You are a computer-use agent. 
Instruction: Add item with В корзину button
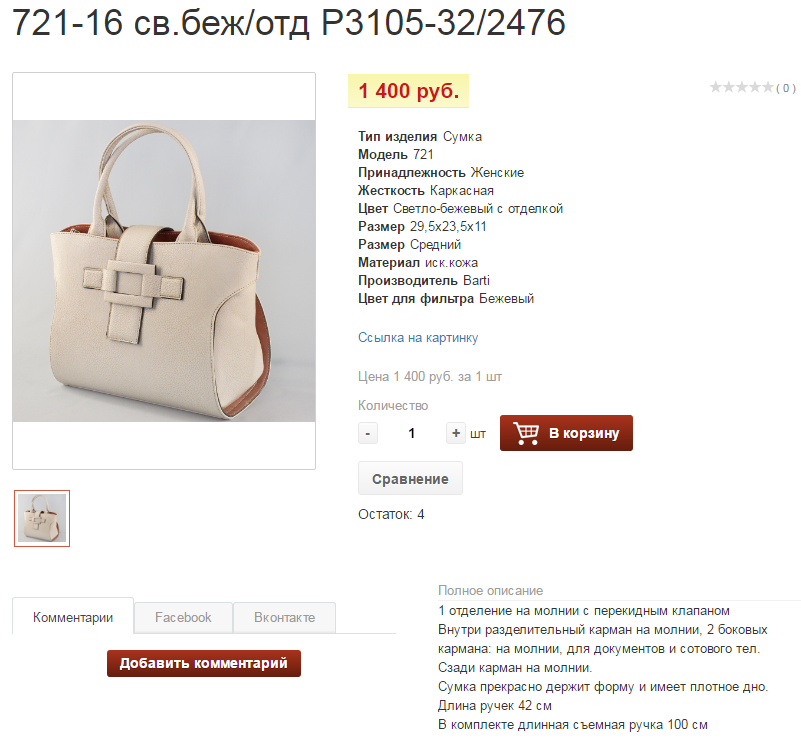(566, 433)
